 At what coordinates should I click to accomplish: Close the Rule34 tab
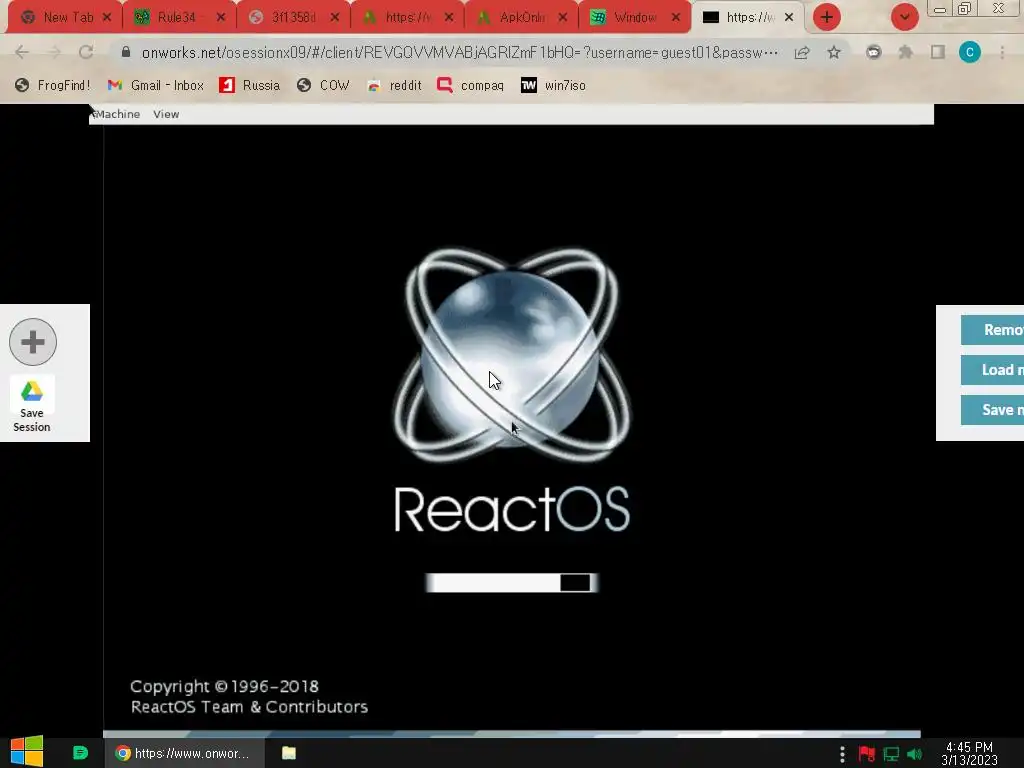pyautogui.click(x=221, y=18)
